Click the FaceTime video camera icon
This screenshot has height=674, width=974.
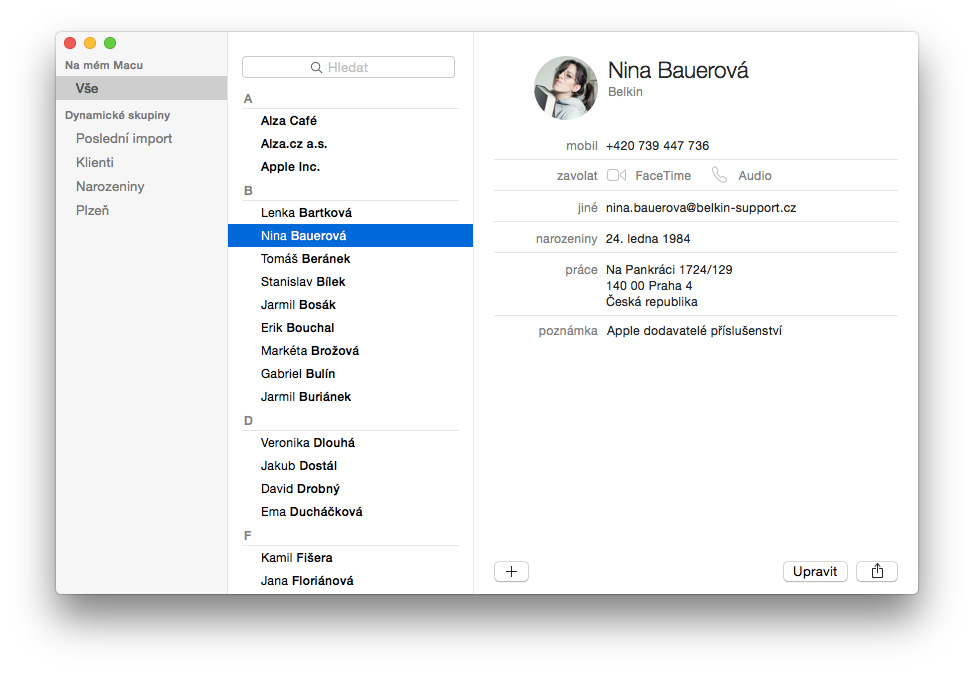[x=616, y=175]
